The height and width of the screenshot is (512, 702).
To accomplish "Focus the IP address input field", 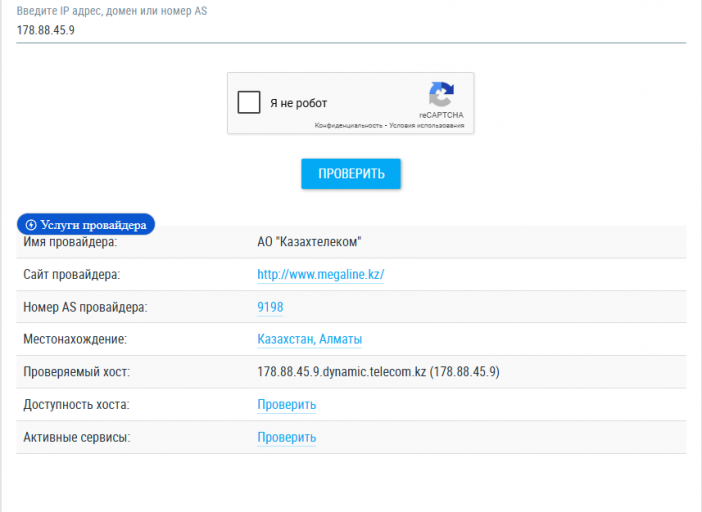I will tap(351, 30).
